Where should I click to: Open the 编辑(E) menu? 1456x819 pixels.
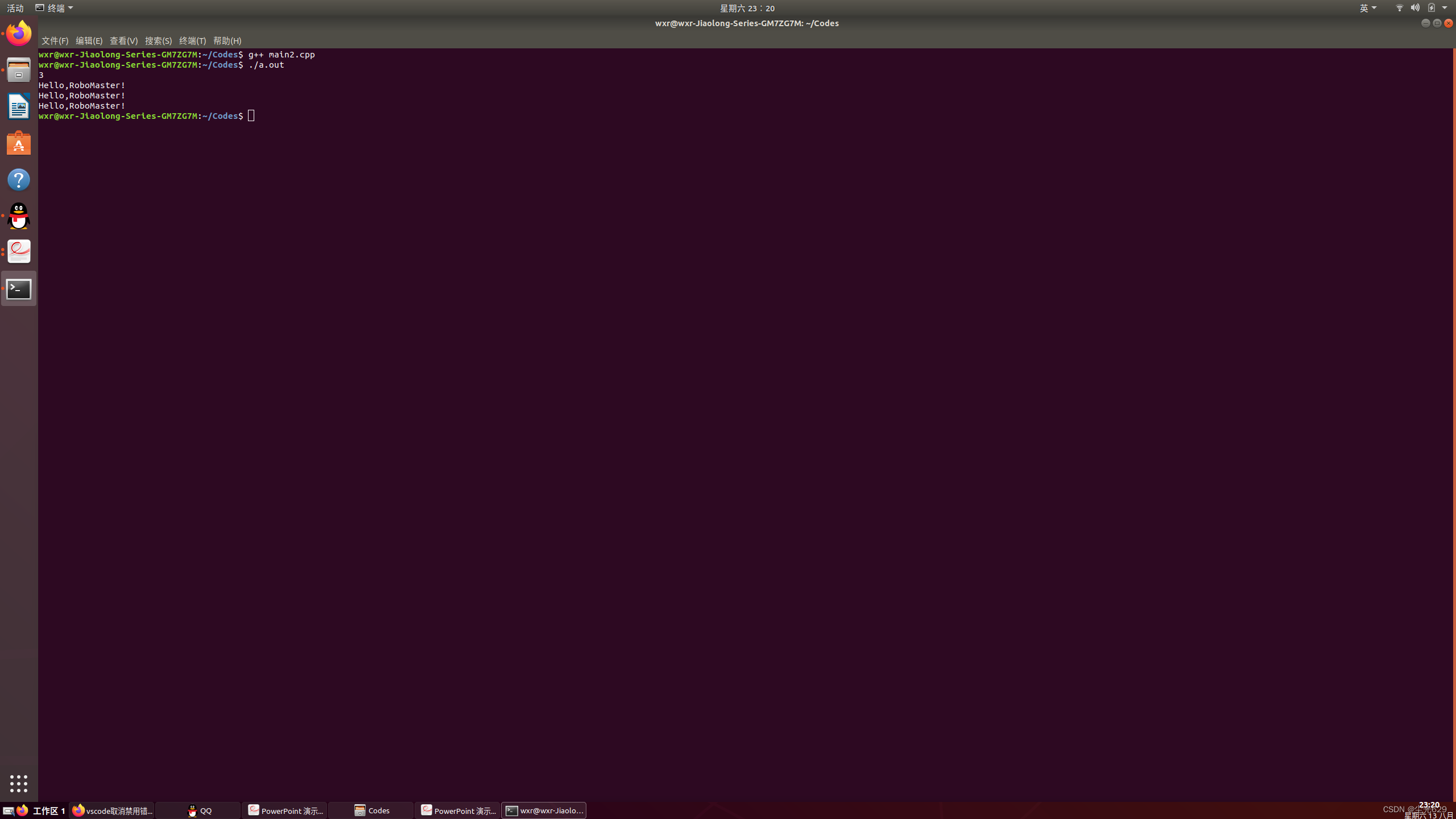[89, 41]
